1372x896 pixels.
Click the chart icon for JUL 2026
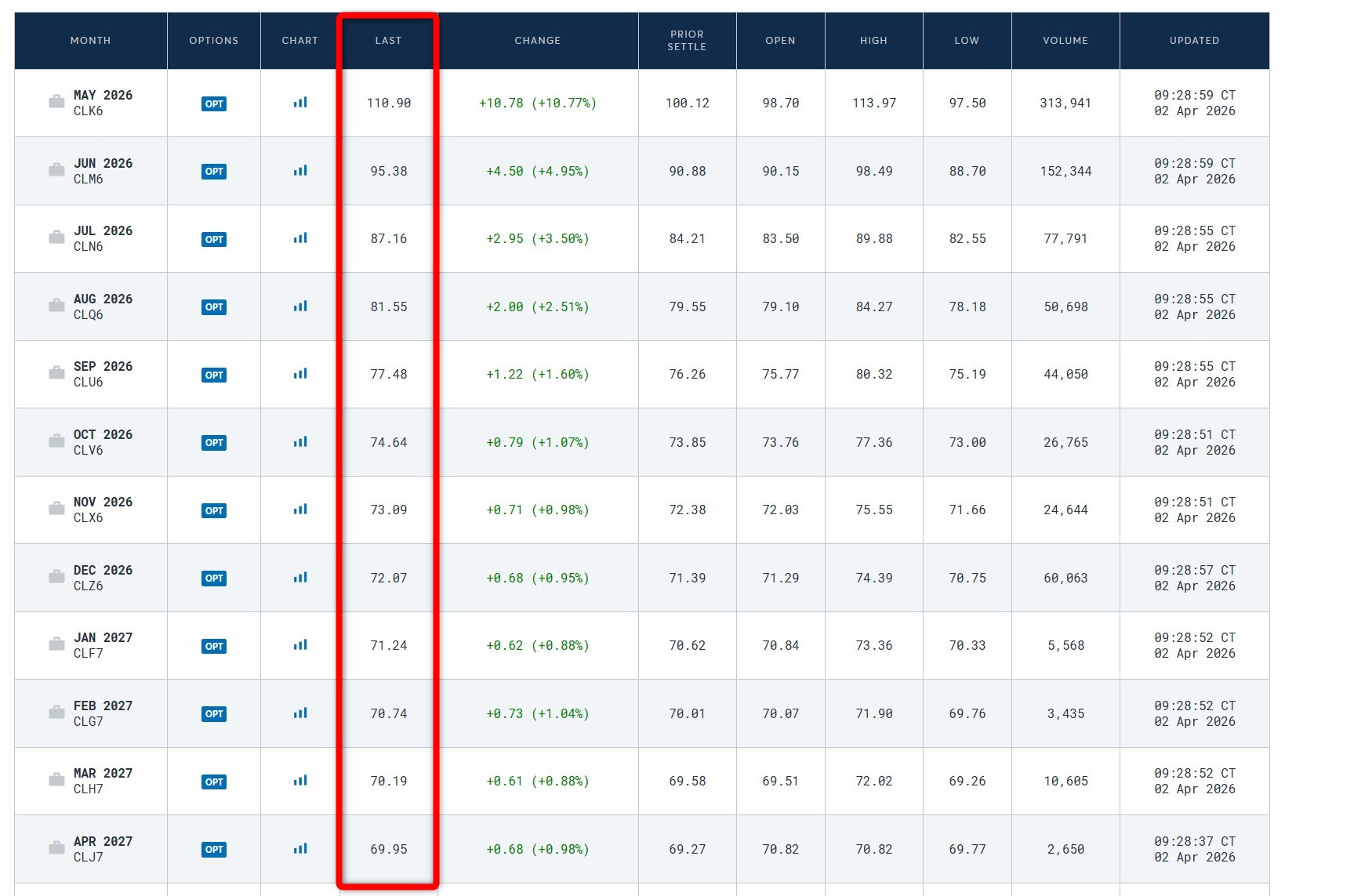point(300,238)
